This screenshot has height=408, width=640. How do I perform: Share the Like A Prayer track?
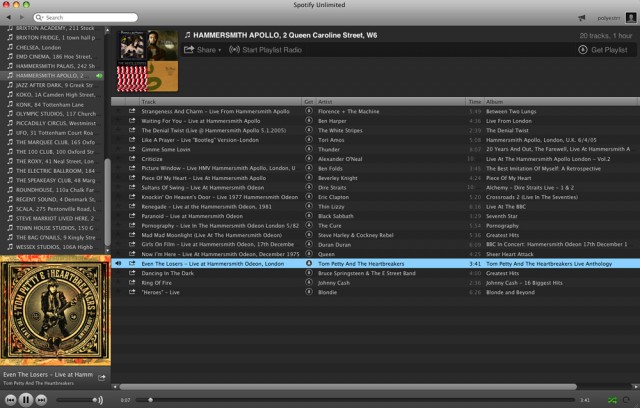pyautogui.click(x=132, y=140)
